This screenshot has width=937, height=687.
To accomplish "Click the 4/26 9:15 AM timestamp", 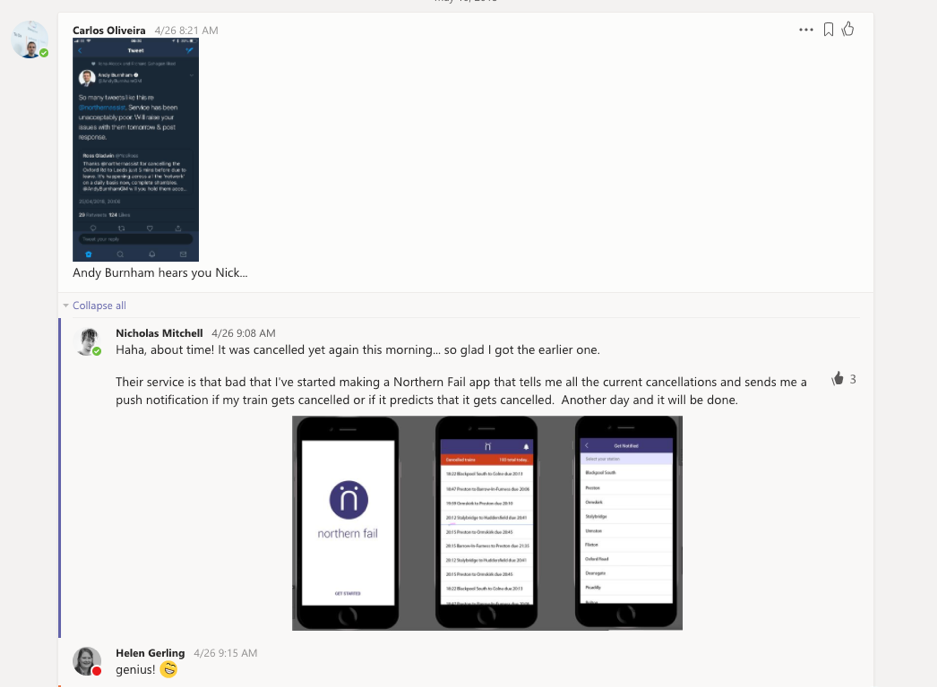I will [x=225, y=653].
